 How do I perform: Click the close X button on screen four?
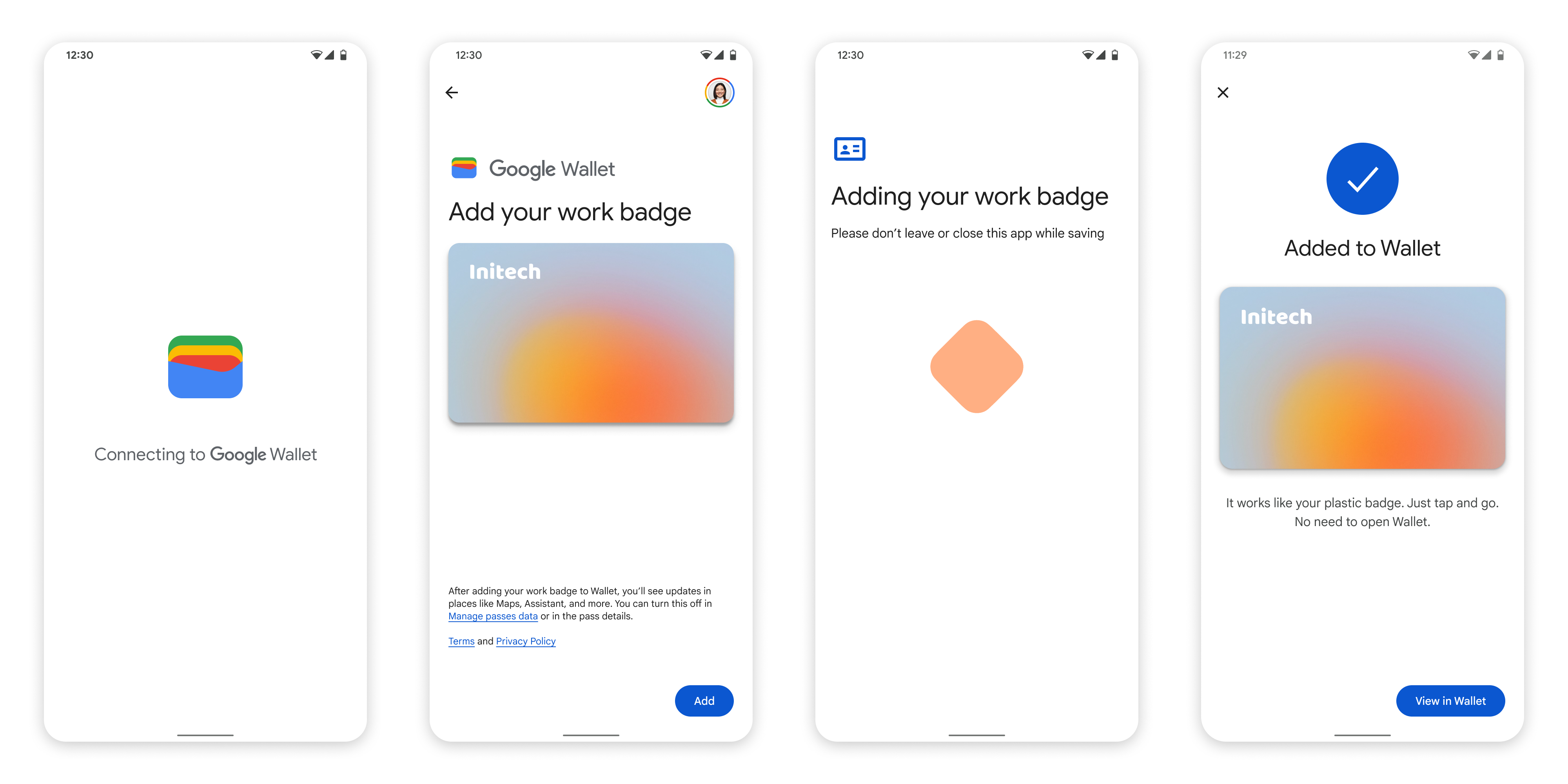(x=1224, y=92)
